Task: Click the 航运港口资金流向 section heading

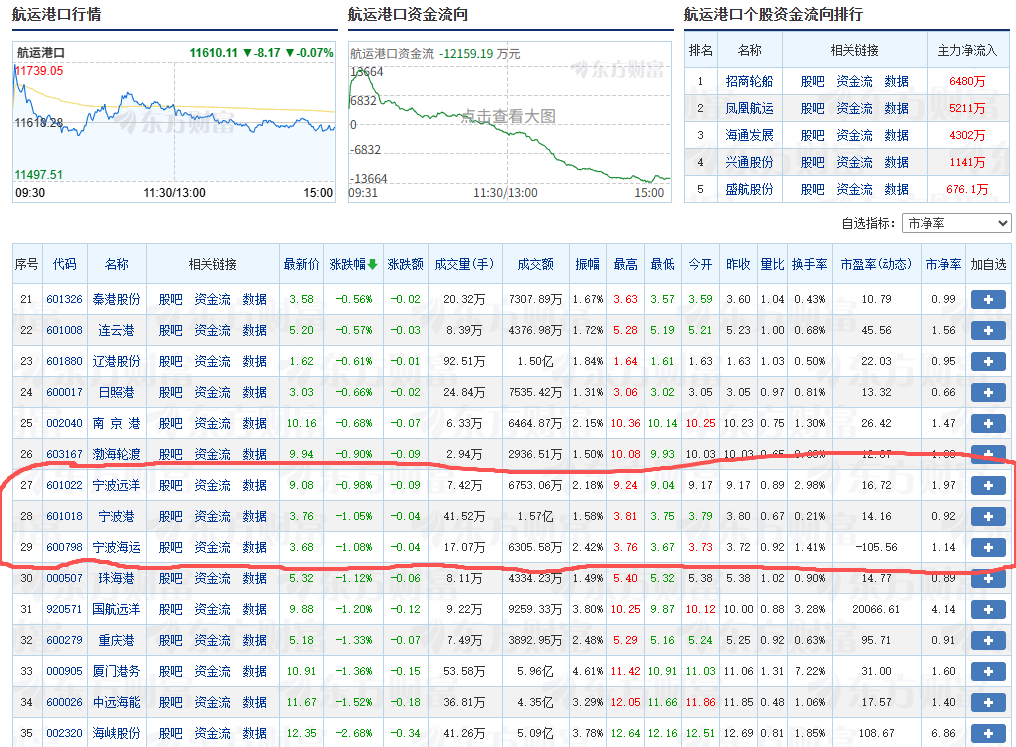Action: pyautogui.click(x=408, y=14)
